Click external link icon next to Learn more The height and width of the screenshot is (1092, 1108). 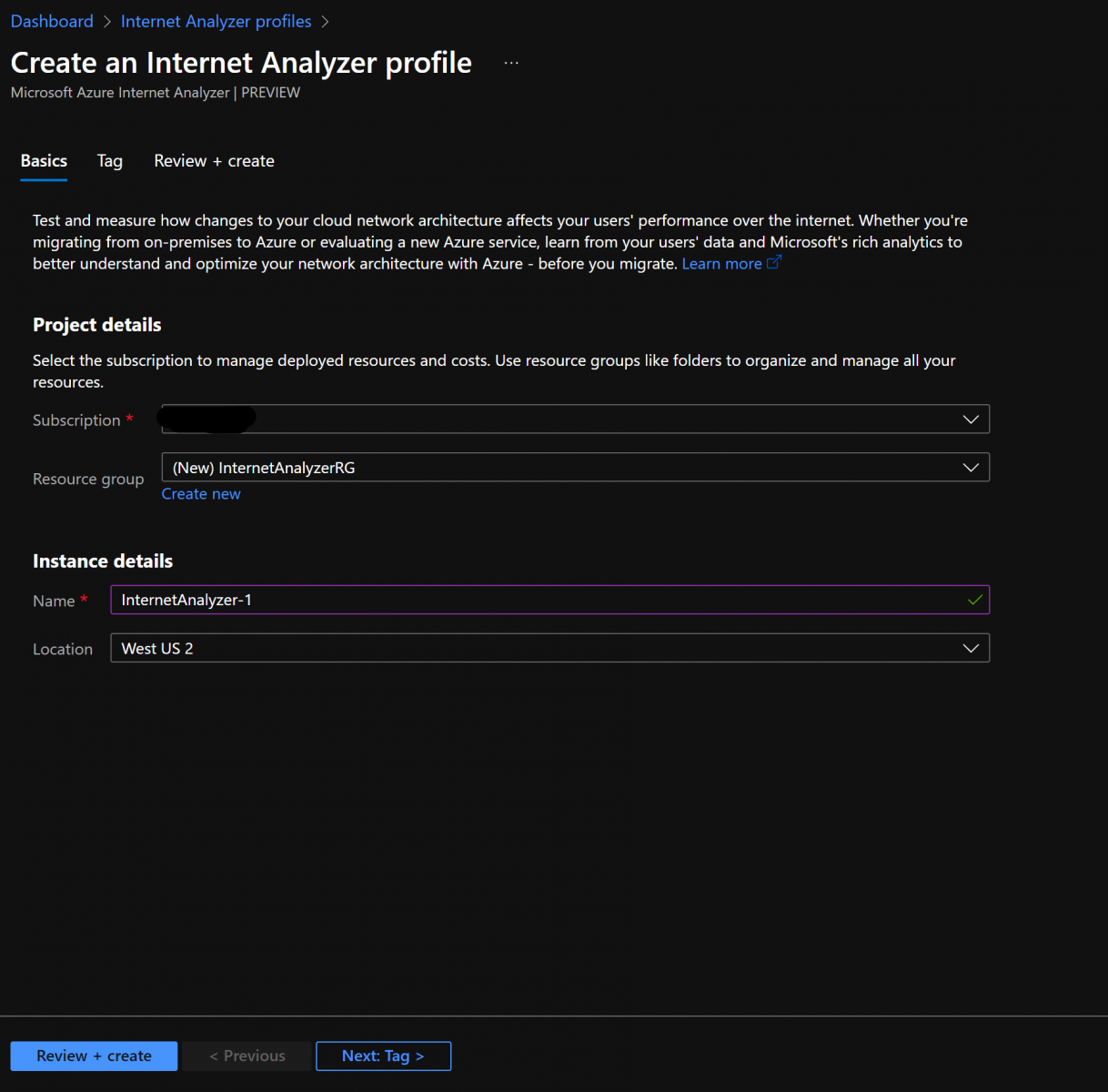click(x=774, y=263)
